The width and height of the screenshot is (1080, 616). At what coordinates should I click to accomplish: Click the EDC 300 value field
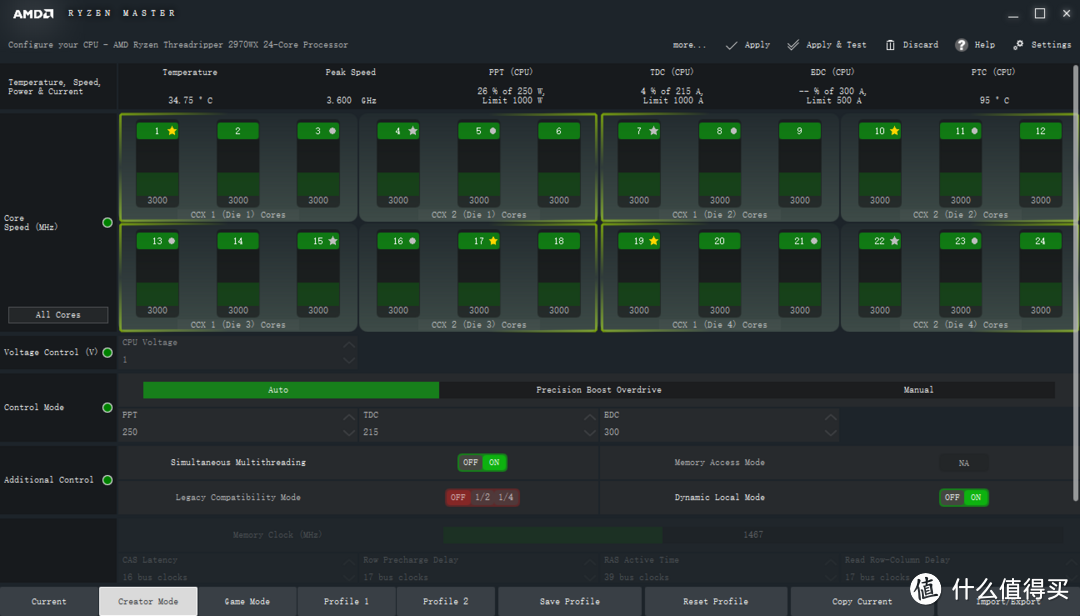pyautogui.click(x=714, y=432)
